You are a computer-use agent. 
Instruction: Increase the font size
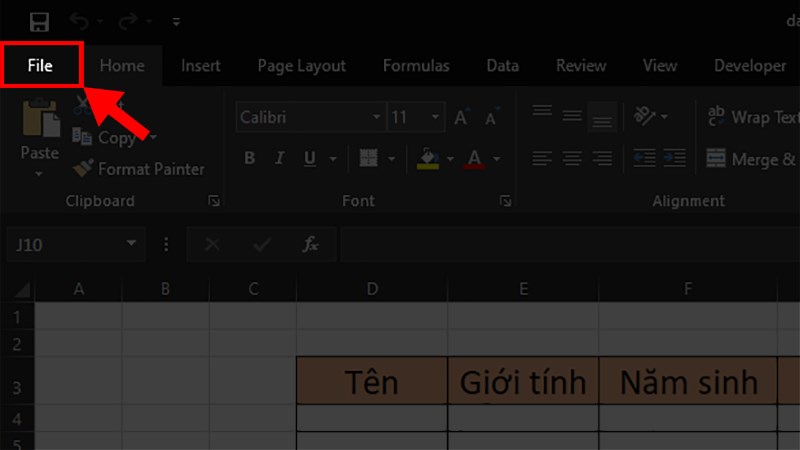click(x=462, y=117)
